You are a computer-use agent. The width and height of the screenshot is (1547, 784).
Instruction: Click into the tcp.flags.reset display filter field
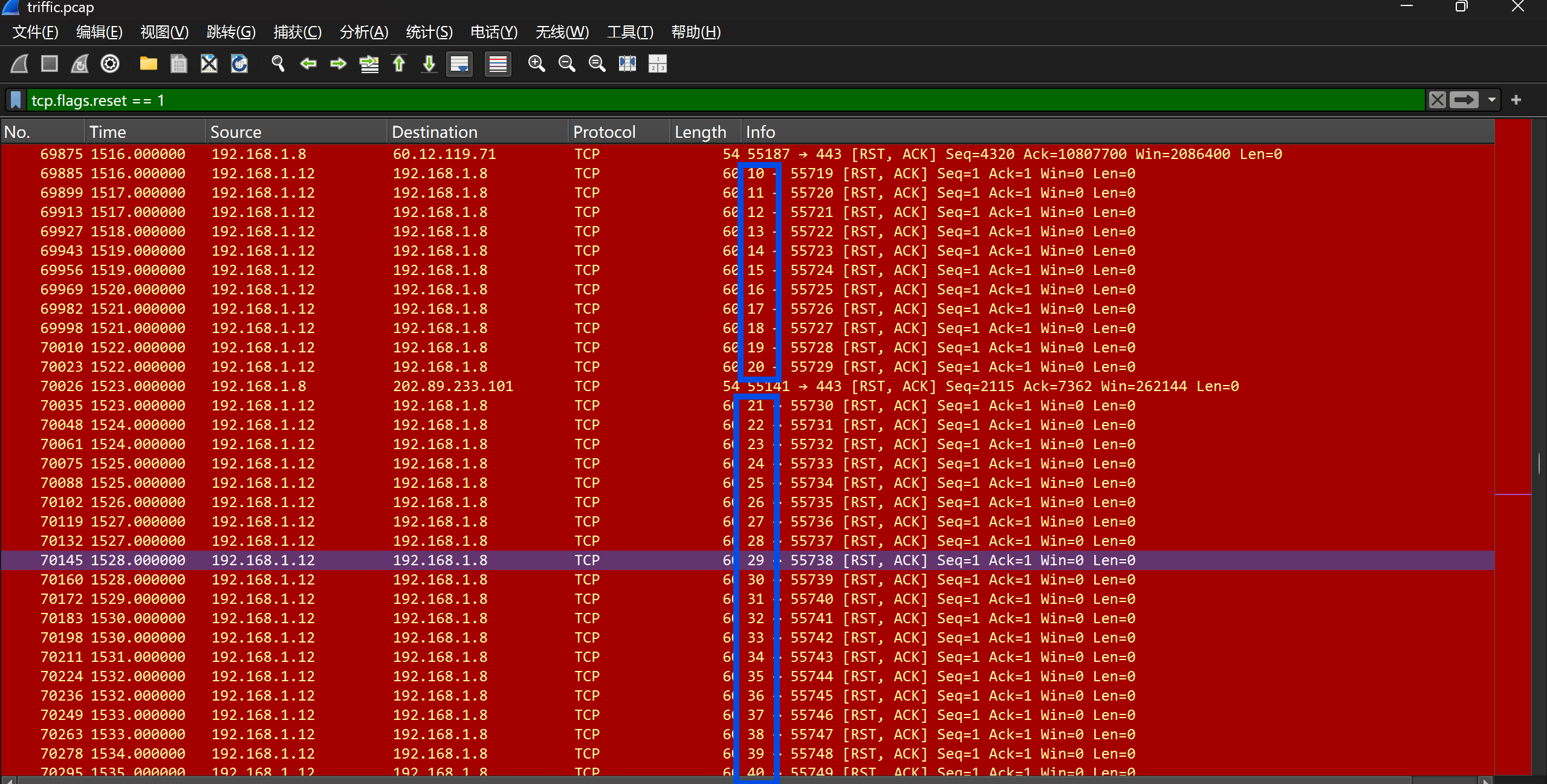click(725, 100)
